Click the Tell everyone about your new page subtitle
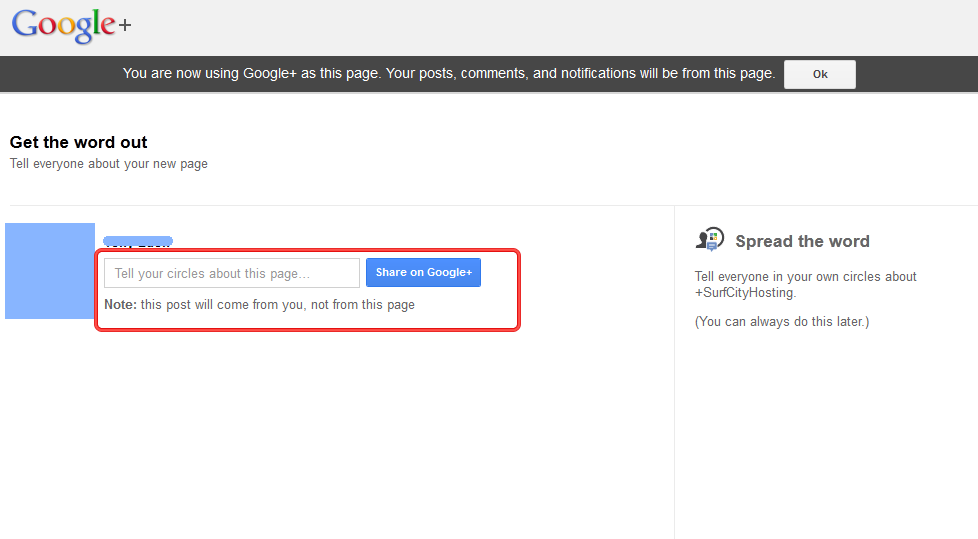Screen dimensions: 978x539 (109, 164)
